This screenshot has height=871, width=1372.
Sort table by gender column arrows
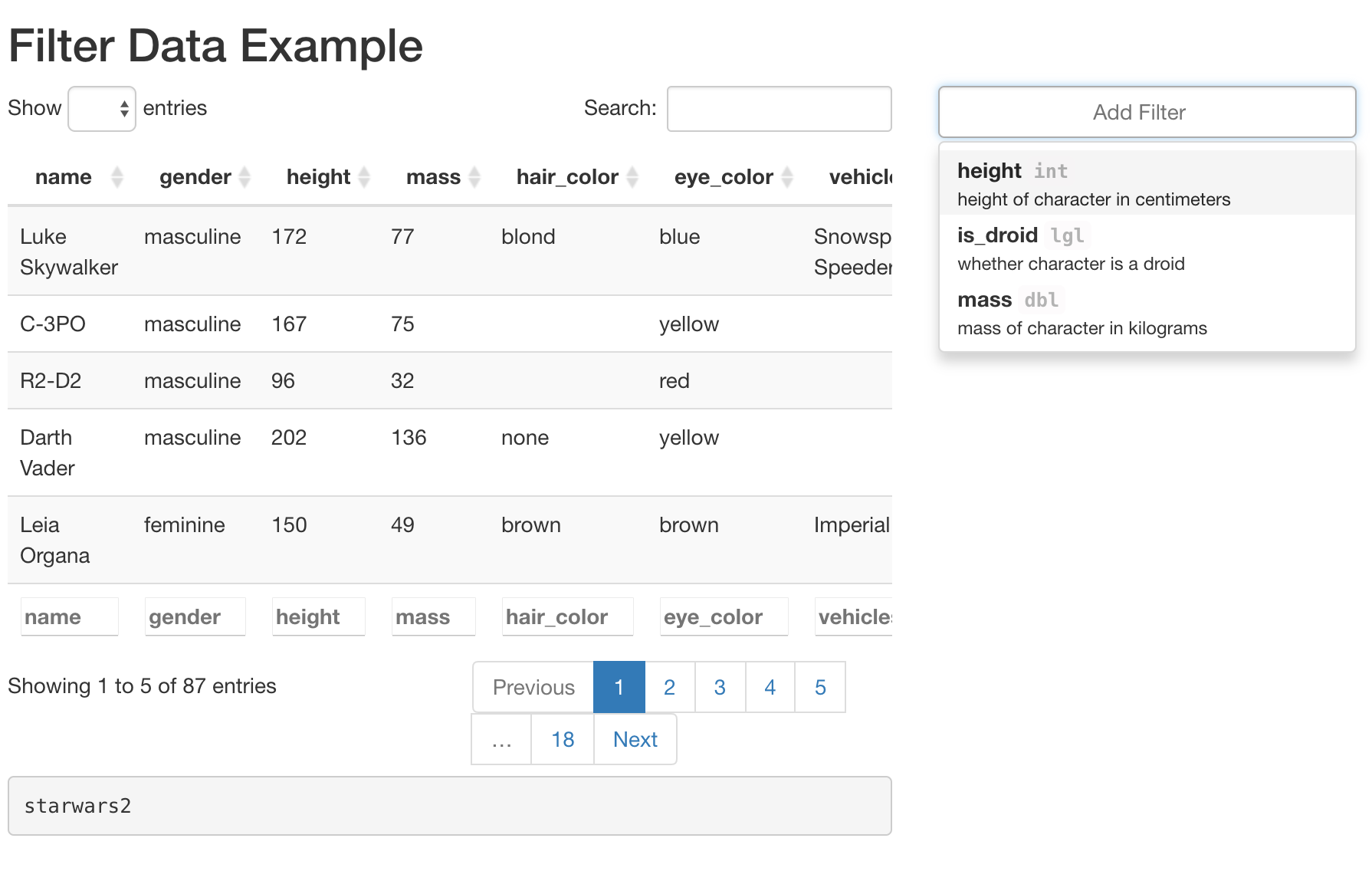pyautogui.click(x=245, y=177)
